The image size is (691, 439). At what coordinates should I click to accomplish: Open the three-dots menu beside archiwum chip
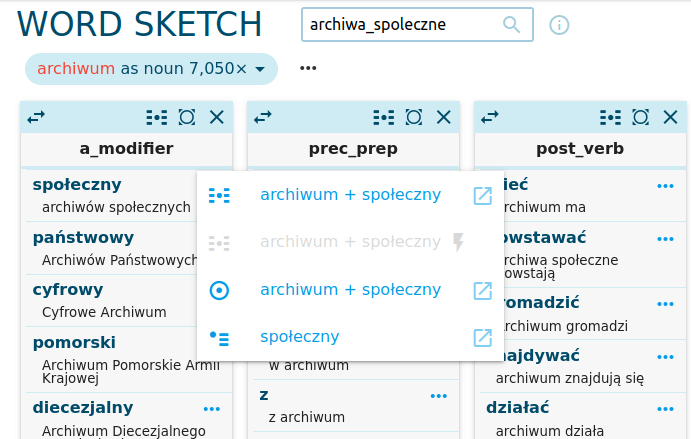308,68
